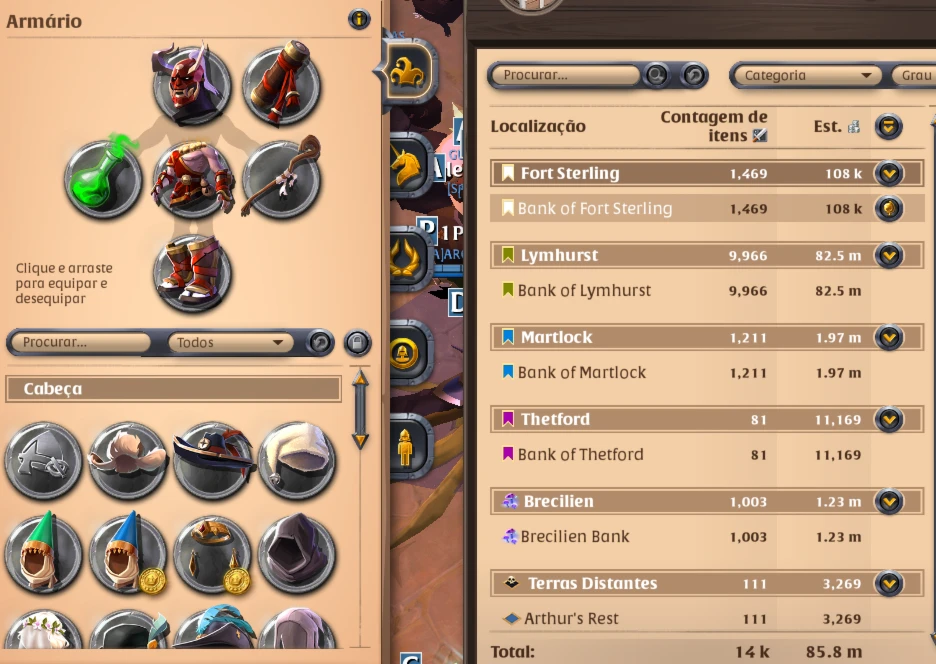This screenshot has height=664, width=936.
Task: Click the wardrobe info icon
Action: point(359,20)
